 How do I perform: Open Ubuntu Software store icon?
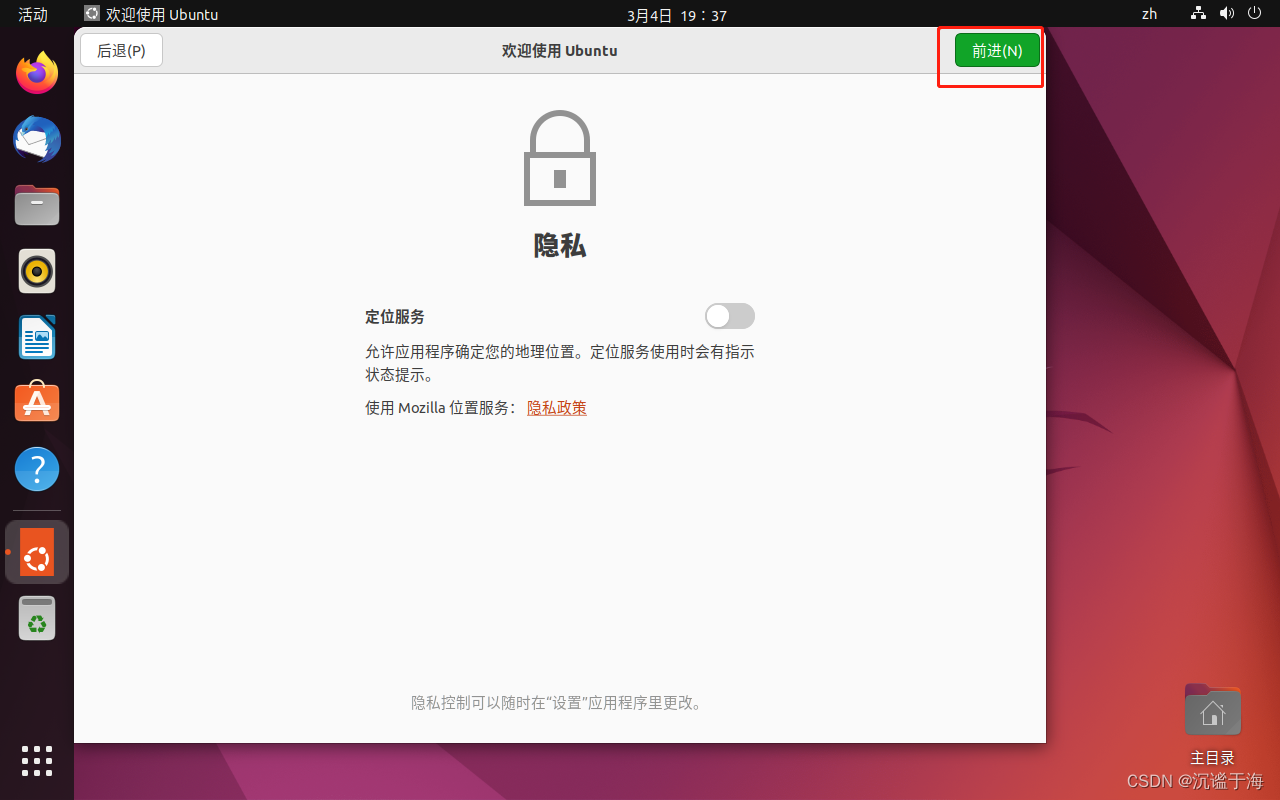(x=37, y=403)
